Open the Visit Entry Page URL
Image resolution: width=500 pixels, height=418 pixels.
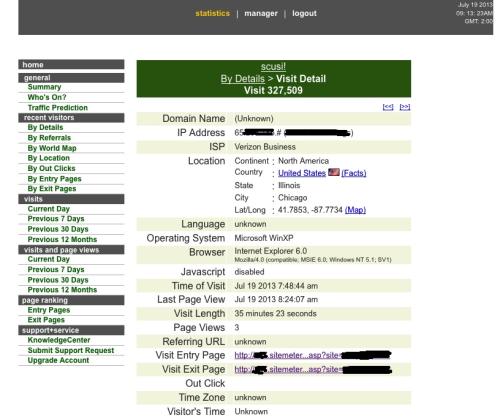click(x=313, y=355)
